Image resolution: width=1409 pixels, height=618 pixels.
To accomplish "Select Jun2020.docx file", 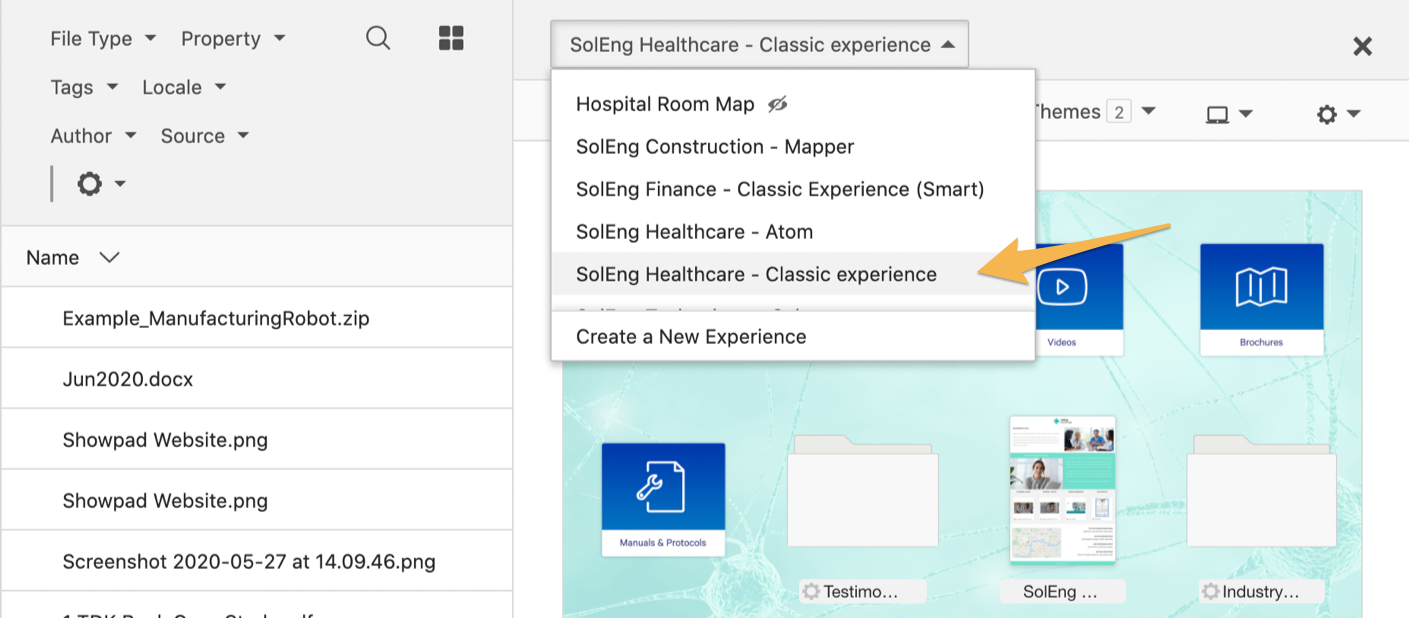I will (x=257, y=380).
